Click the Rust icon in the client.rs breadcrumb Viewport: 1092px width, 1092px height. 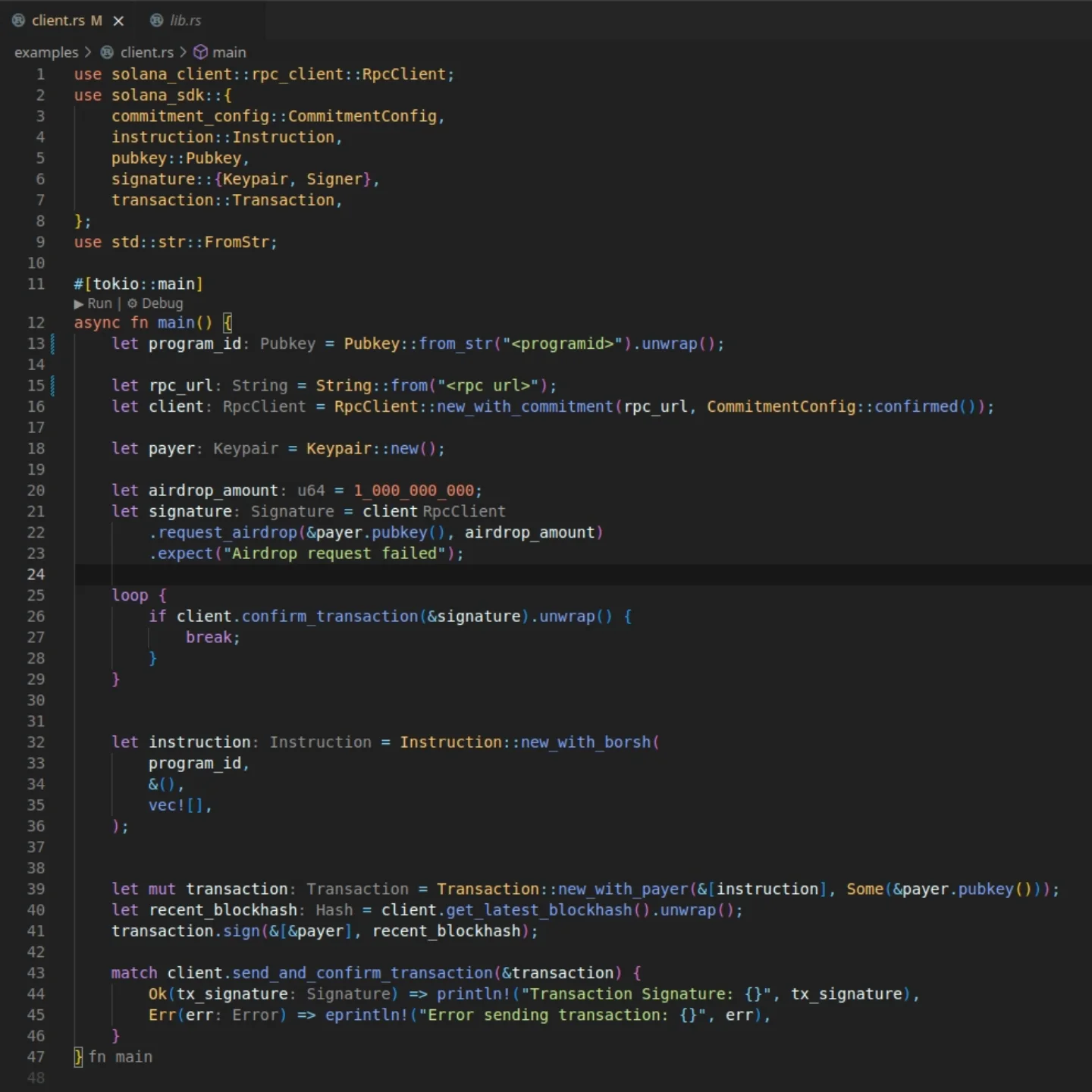pos(108,52)
